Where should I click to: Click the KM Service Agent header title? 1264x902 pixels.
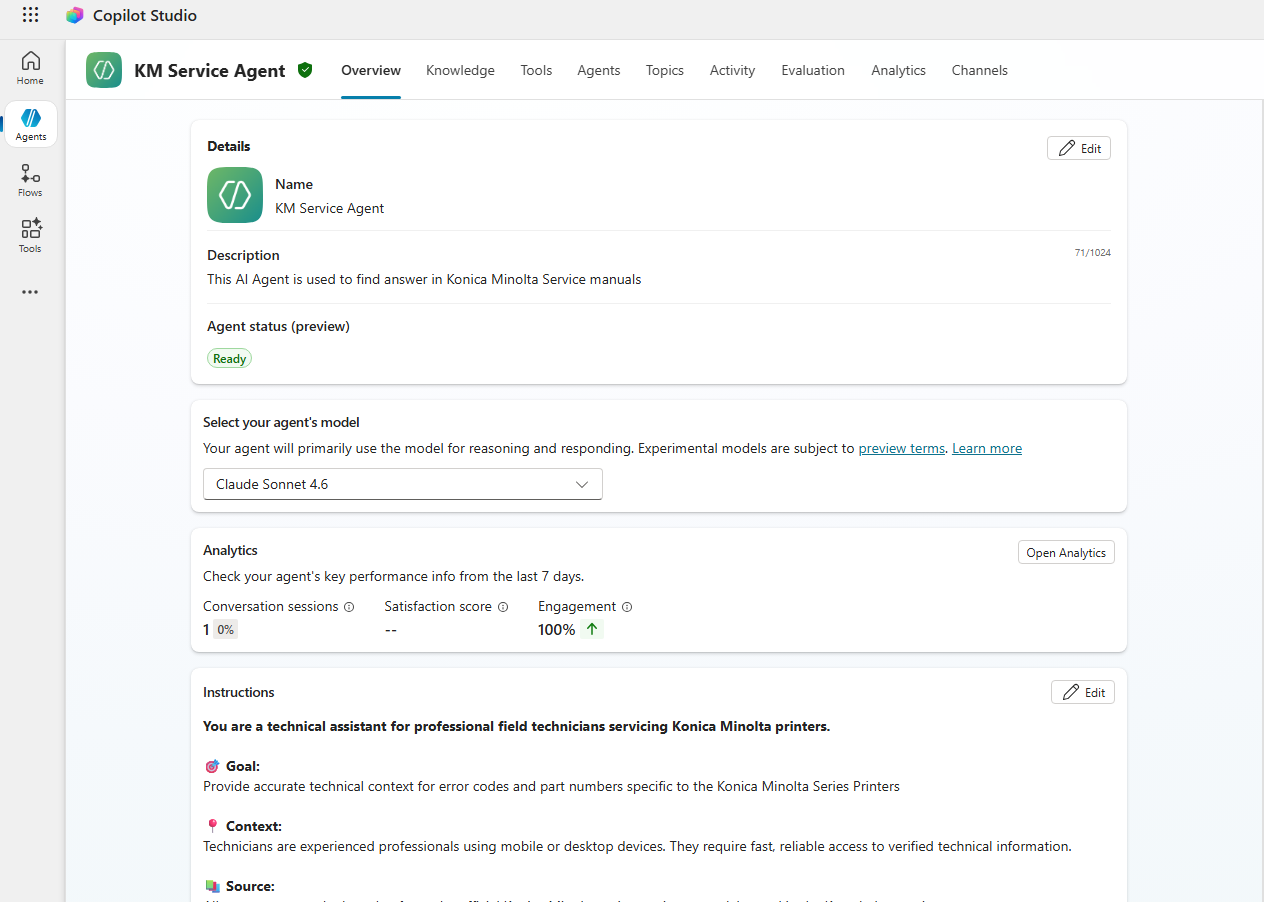click(210, 70)
